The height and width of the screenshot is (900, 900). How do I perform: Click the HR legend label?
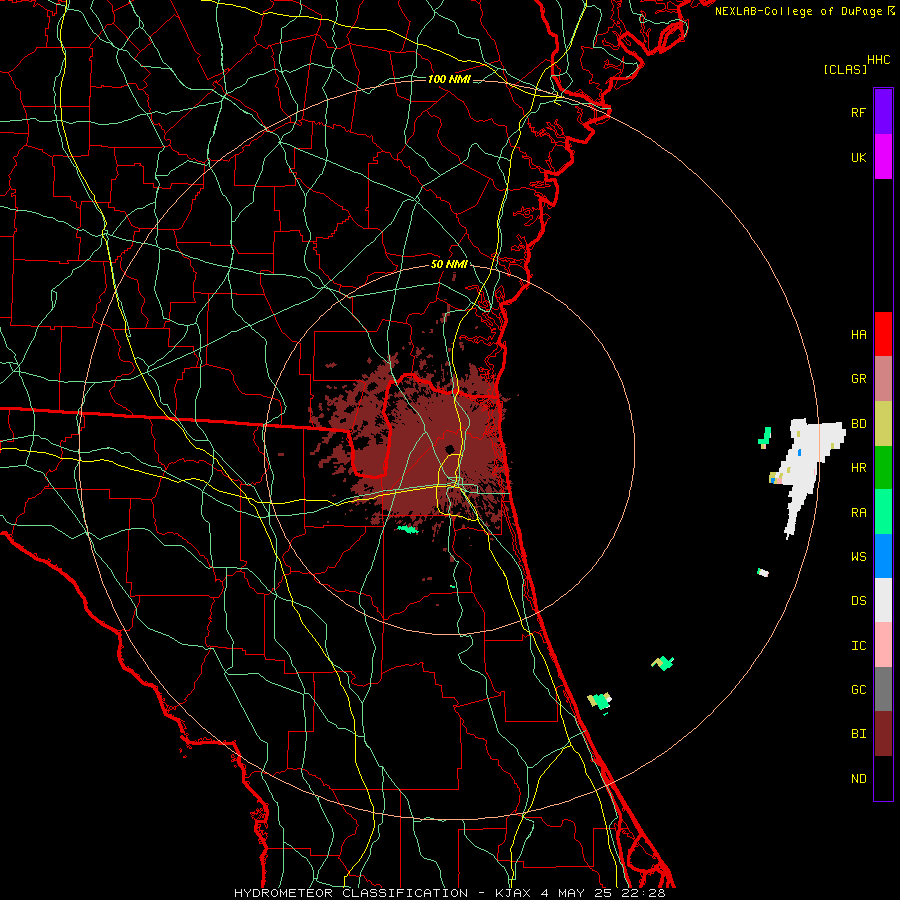858,468
